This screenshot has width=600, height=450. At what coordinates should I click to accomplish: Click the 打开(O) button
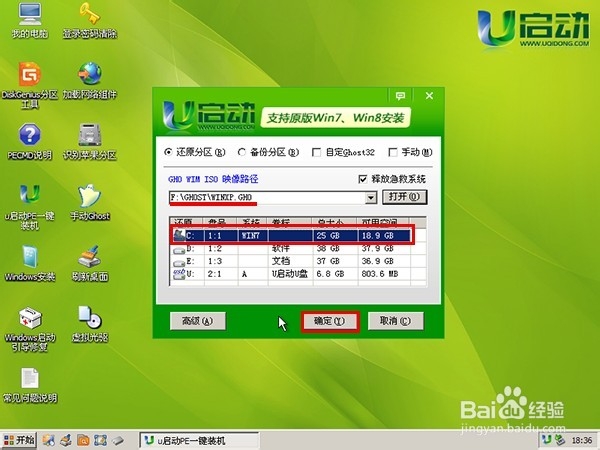click(x=404, y=197)
